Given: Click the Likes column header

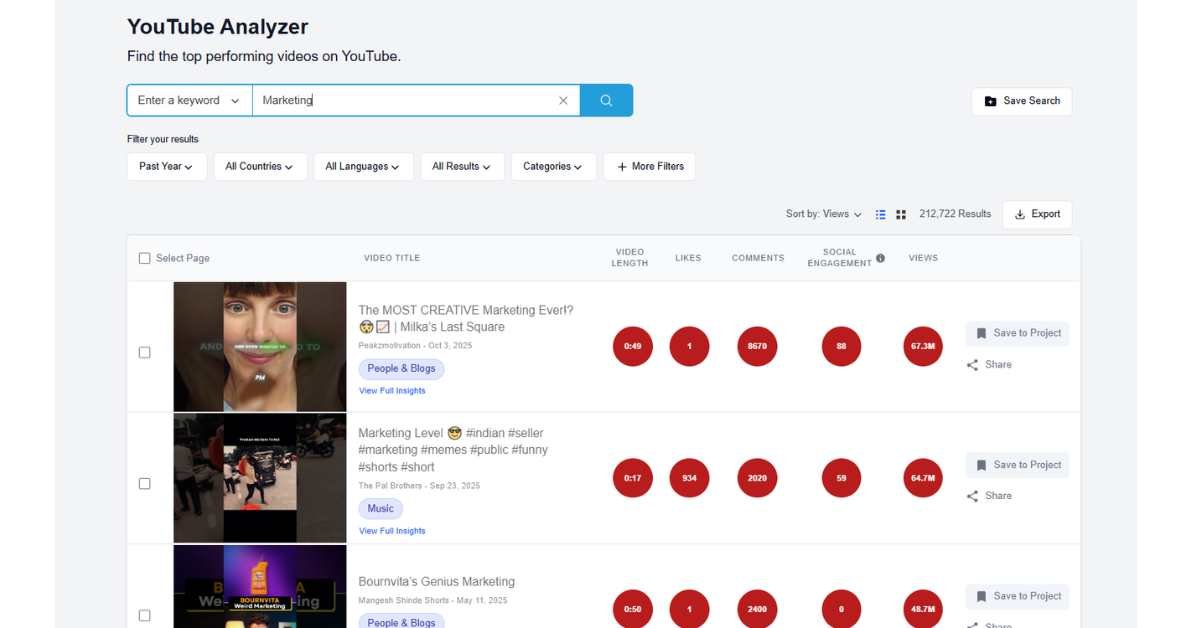Looking at the screenshot, I should pyautogui.click(x=688, y=258).
